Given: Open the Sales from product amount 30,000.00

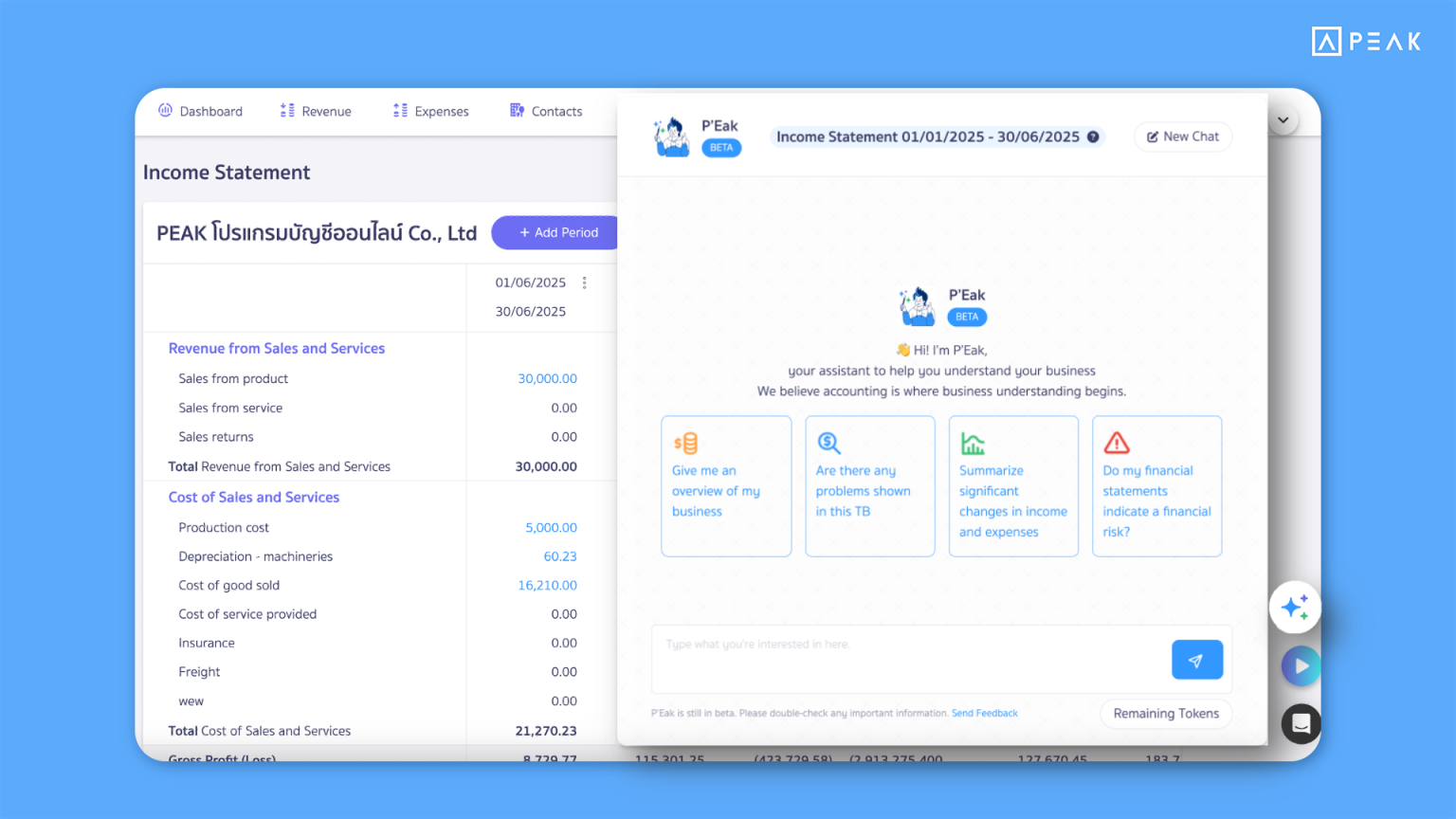Looking at the screenshot, I should tap(547, 378).
